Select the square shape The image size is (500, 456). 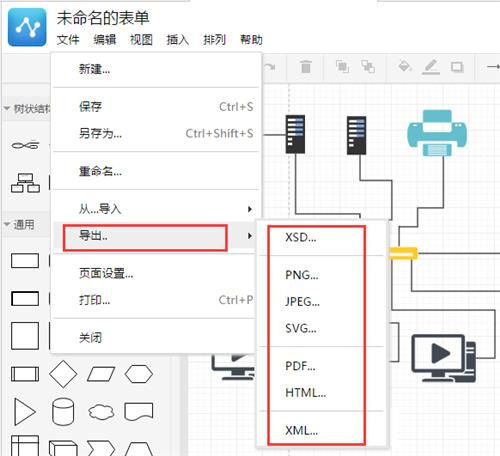pyautogui.click(x=25, y=336)
